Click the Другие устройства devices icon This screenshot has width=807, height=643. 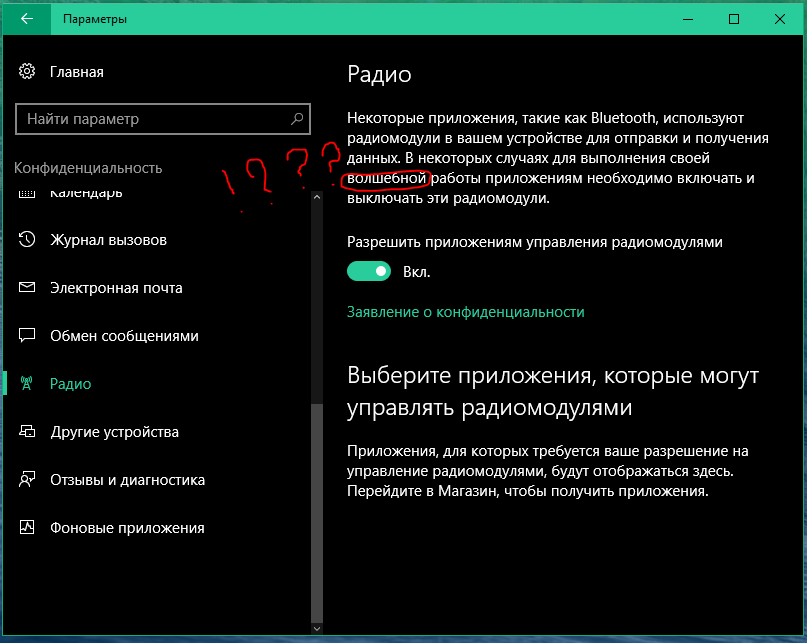pyautogui.click(x=27, y=431)
